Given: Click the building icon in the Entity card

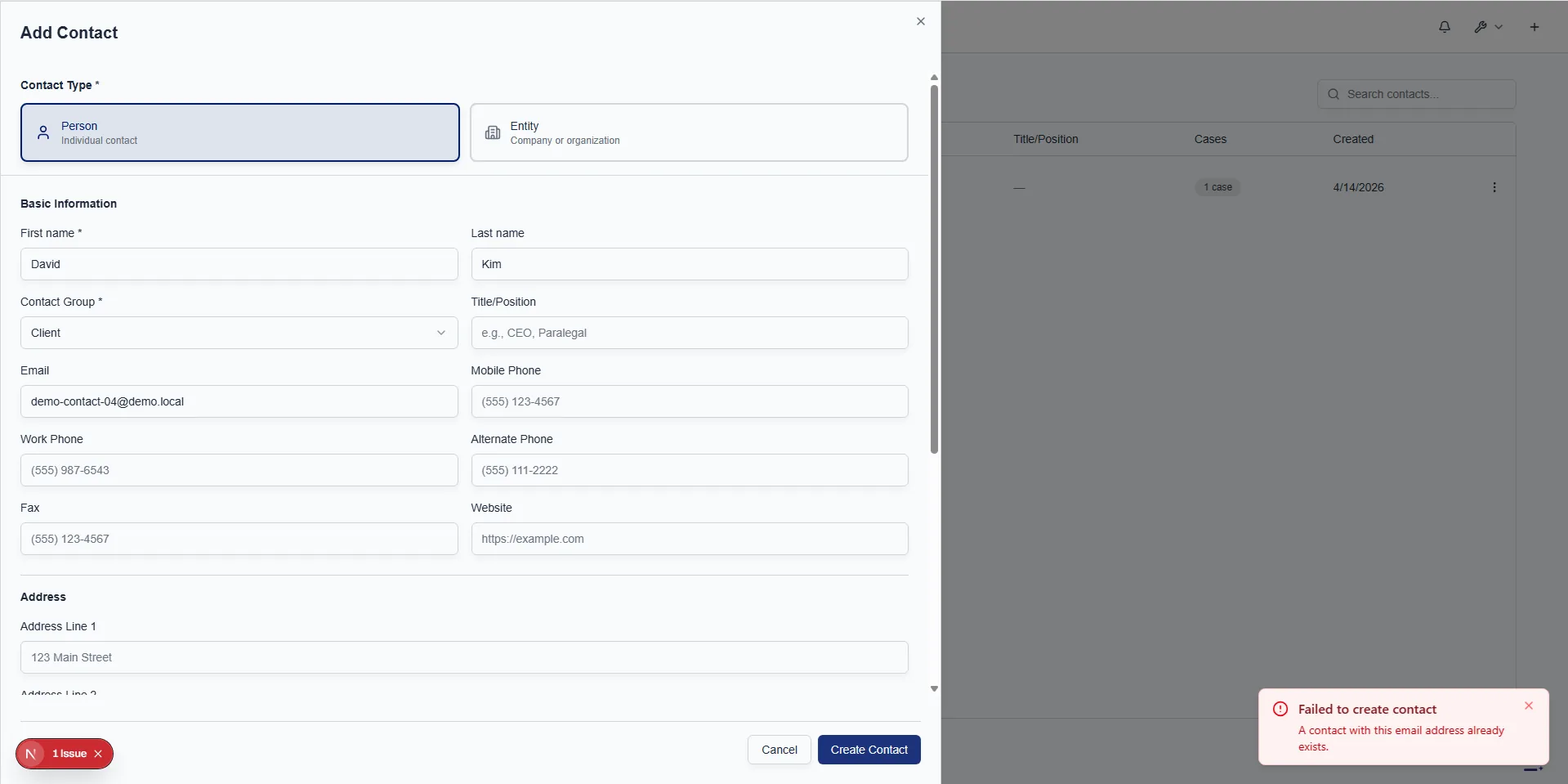Looking at the screenshot, I should [493, 132].
